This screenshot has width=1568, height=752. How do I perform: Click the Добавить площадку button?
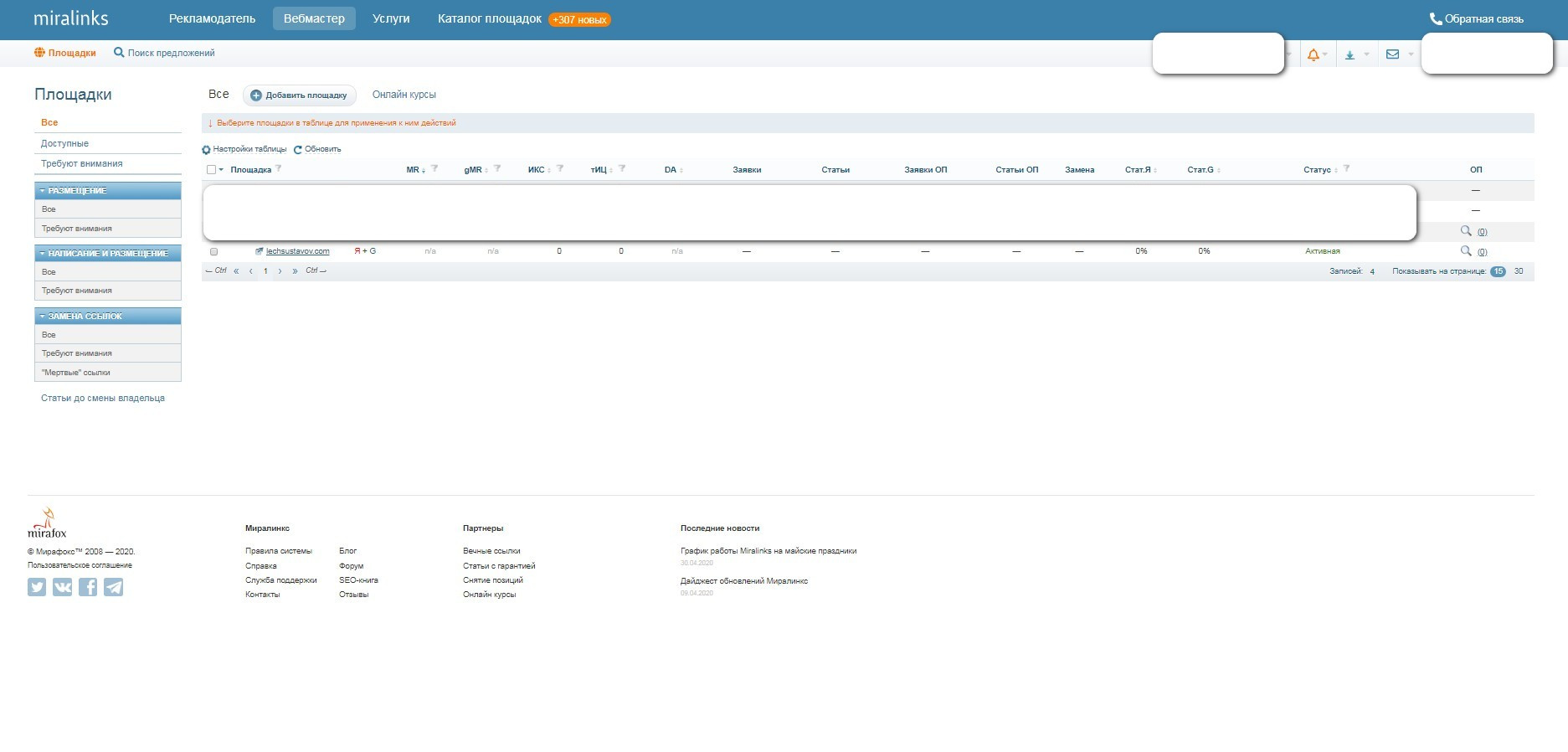(x=299, y=95)
